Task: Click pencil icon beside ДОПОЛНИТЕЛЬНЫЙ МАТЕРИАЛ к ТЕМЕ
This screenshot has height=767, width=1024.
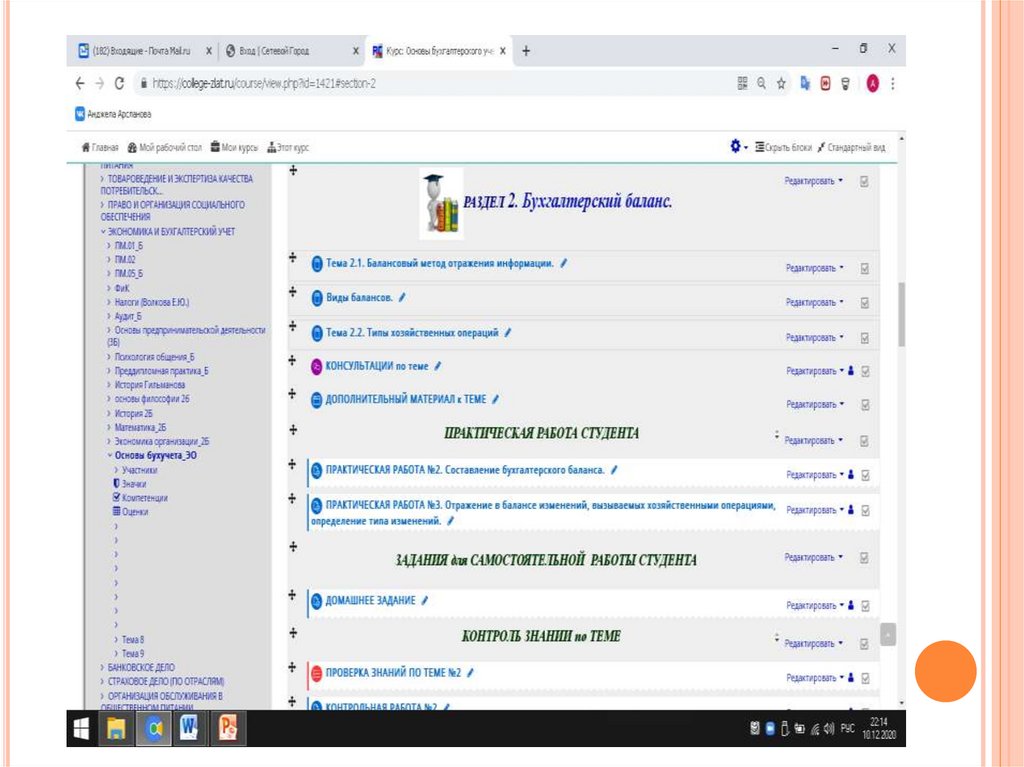Action: [x=495, y=399]
